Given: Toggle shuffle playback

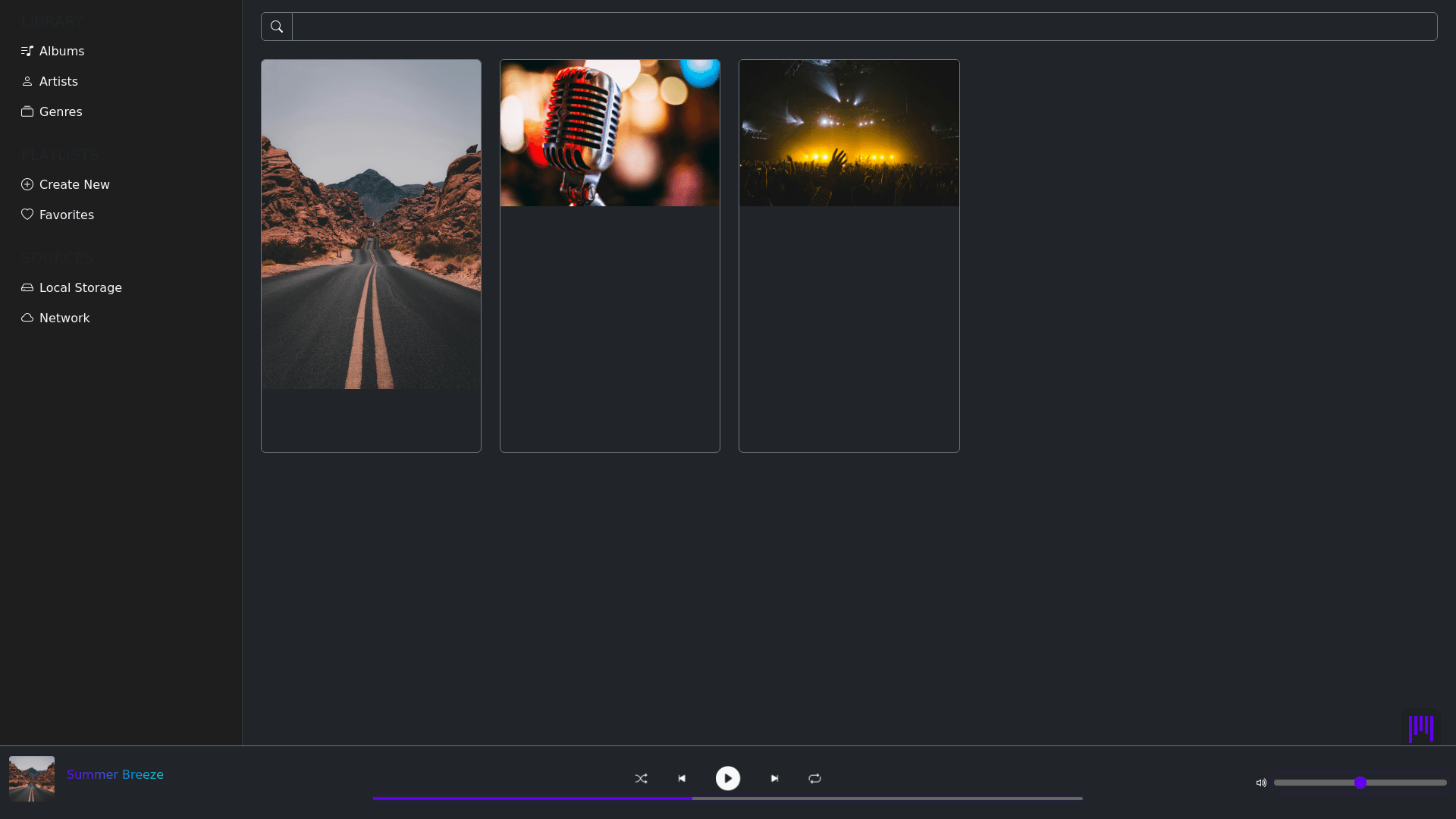Looking at the screenshot, I should [641, 778].
